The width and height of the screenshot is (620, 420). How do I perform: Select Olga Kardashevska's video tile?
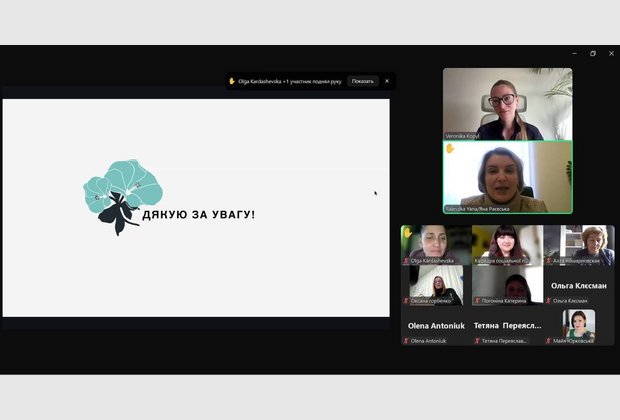pyautogui.click(x=436, y=245)
